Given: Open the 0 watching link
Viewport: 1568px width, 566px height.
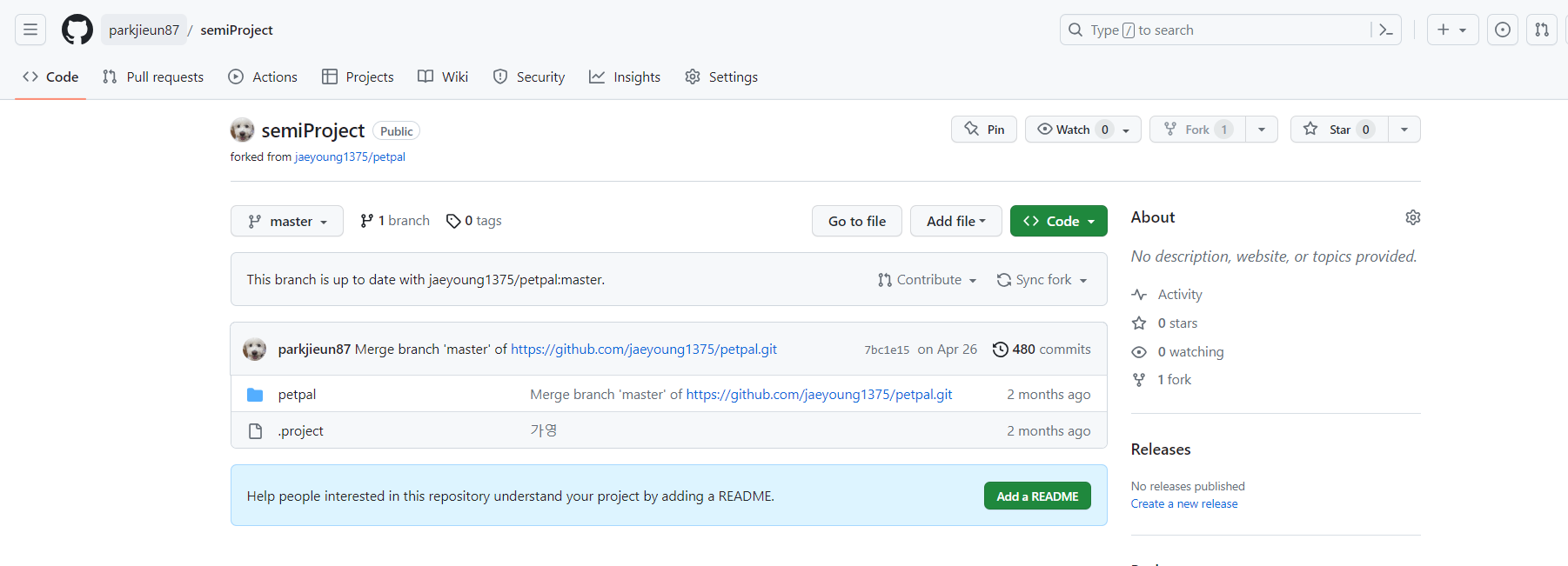Looking at the screenshot, I should coord(1177,352).
